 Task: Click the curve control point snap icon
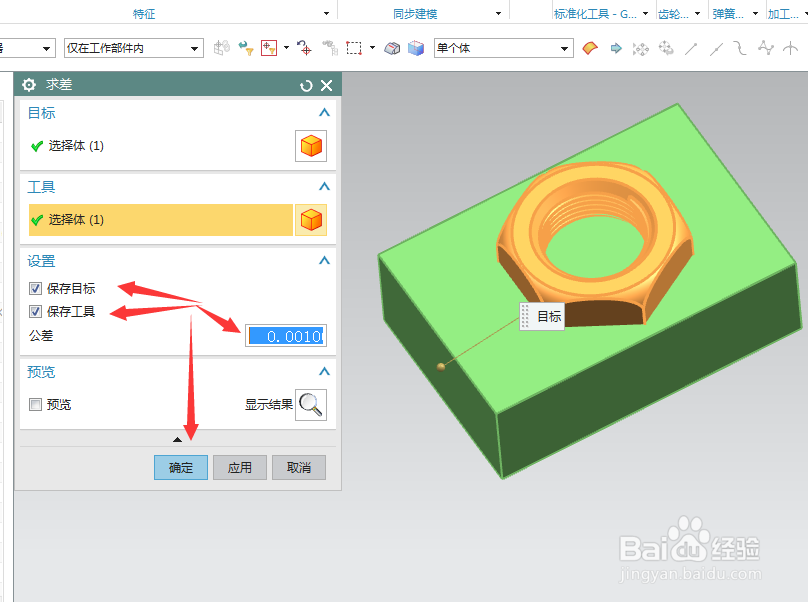(740, 48)
